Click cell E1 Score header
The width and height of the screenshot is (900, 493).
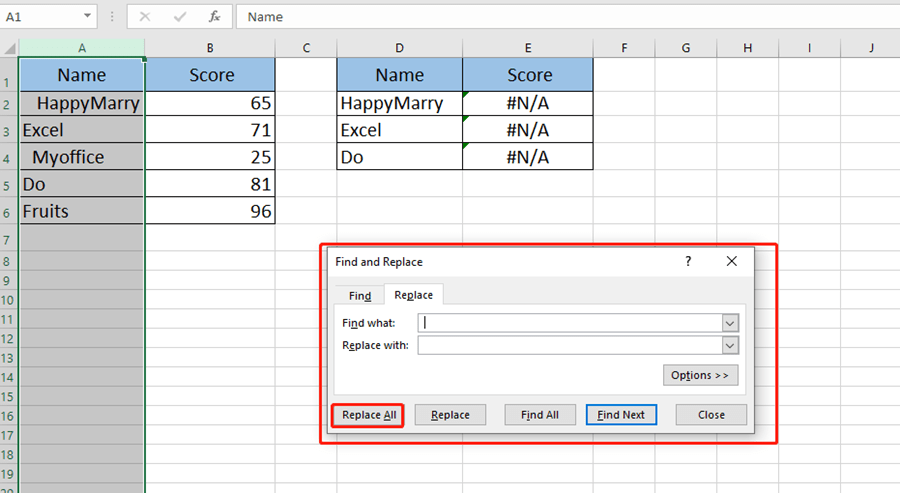(527, 75)
